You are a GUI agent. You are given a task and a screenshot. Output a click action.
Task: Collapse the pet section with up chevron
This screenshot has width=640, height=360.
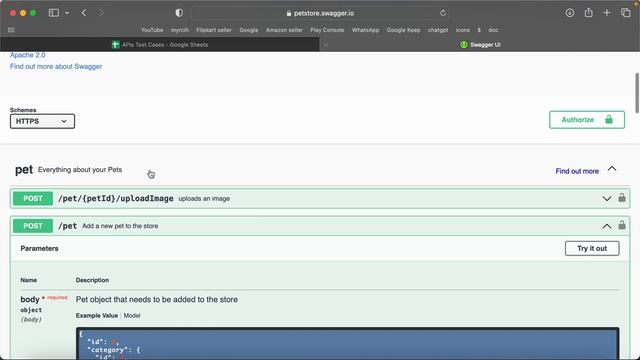pos(611,169)
